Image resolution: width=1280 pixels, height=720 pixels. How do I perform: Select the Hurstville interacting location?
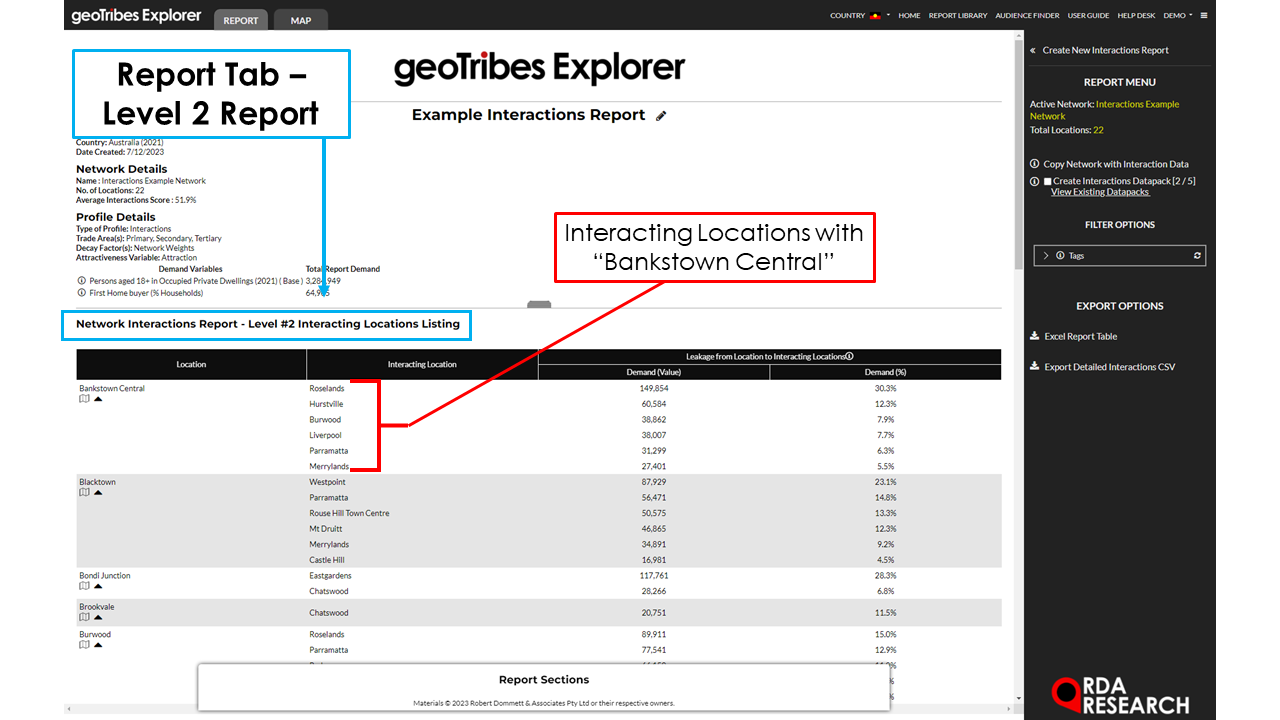(326, 404)
